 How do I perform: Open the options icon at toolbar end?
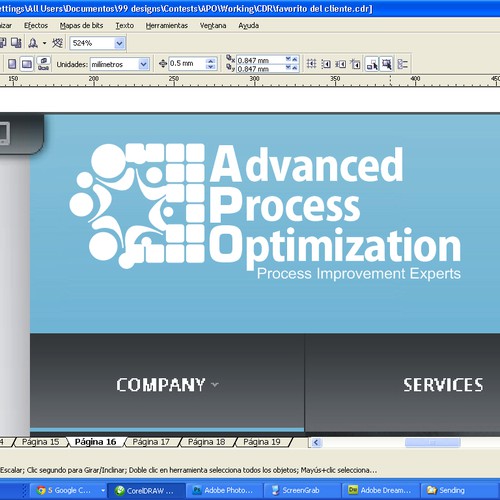tap(403, 64)
